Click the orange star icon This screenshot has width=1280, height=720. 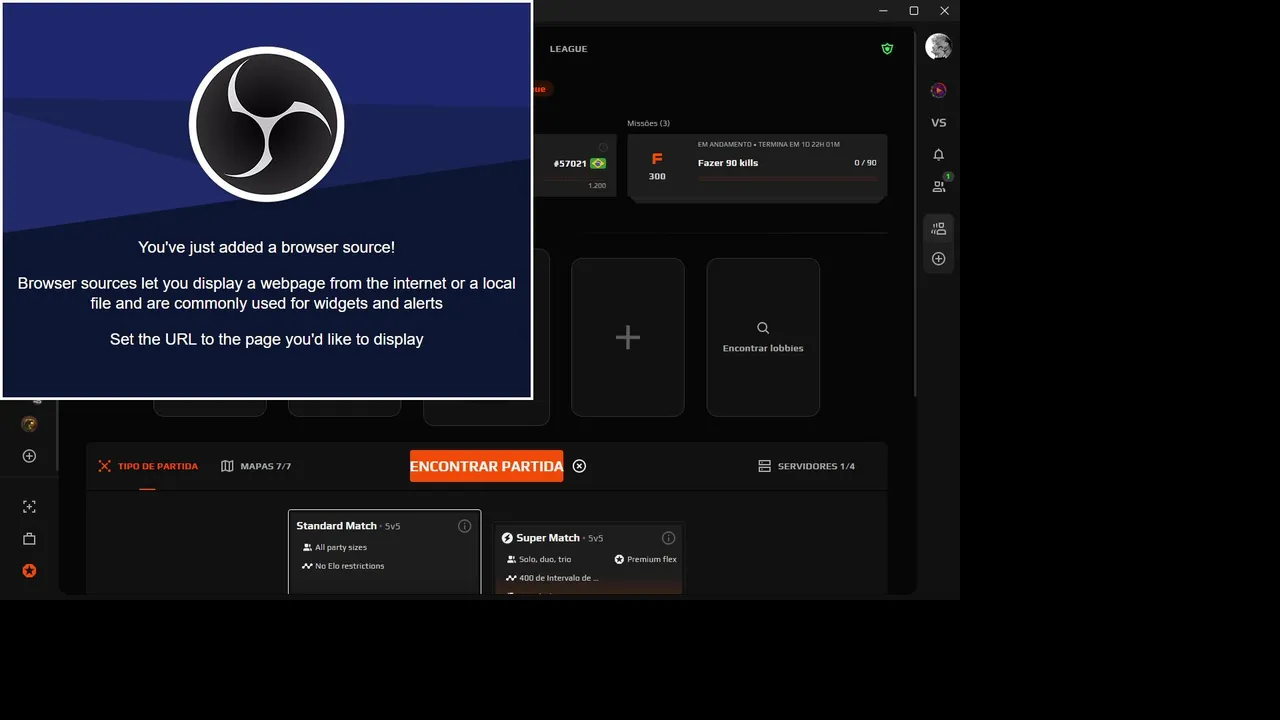point(29,571)
